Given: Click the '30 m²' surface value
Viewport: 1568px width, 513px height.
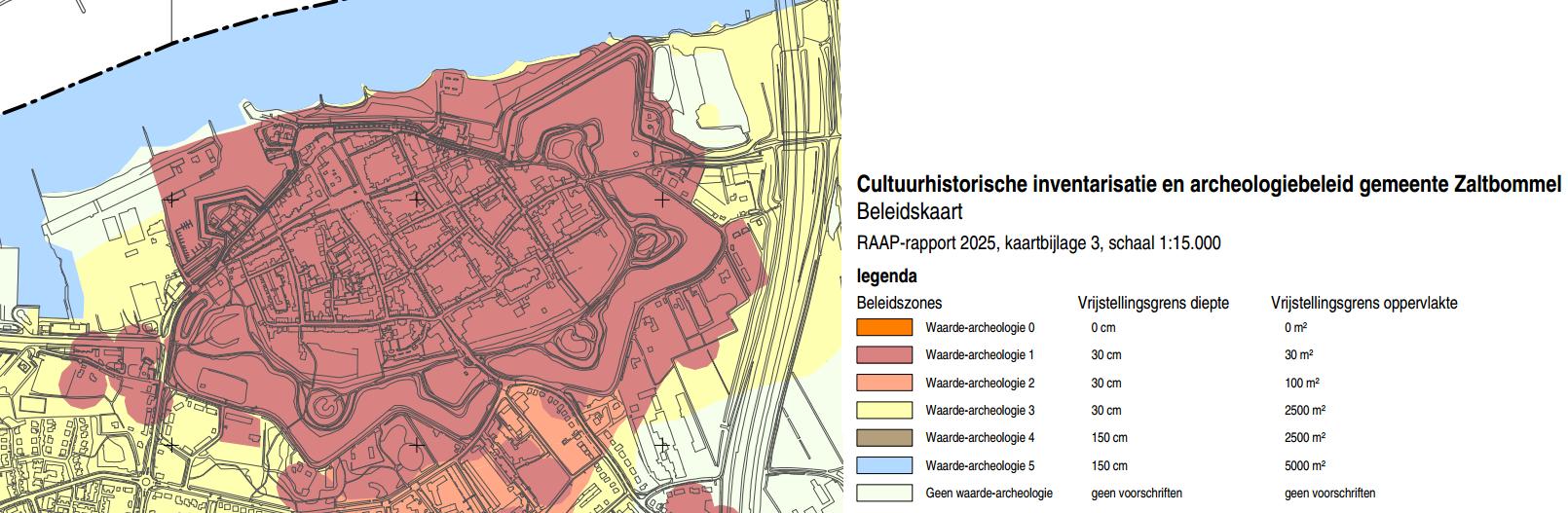Looking at the screenshot, I should [x=1299, y=355].
